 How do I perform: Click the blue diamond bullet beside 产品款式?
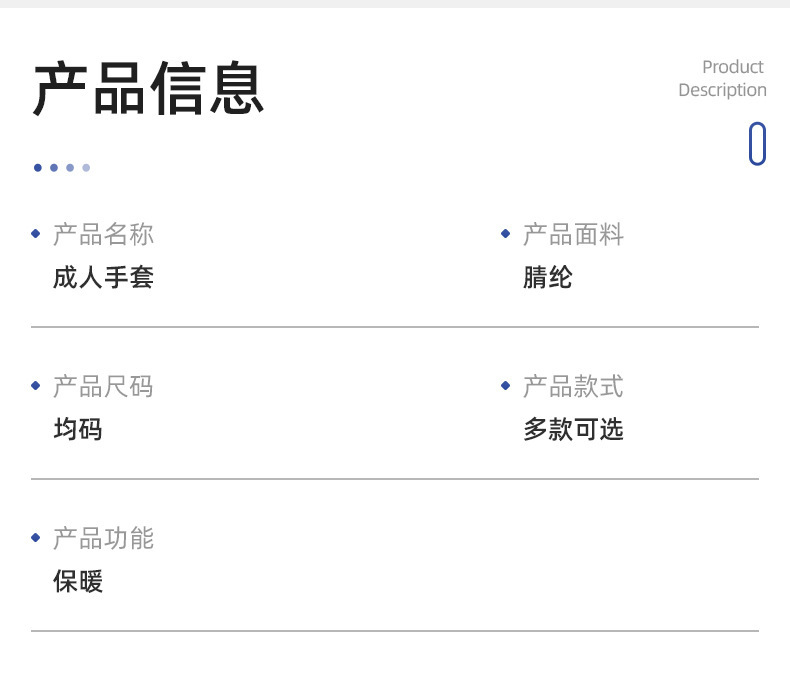tap(505, 386)
